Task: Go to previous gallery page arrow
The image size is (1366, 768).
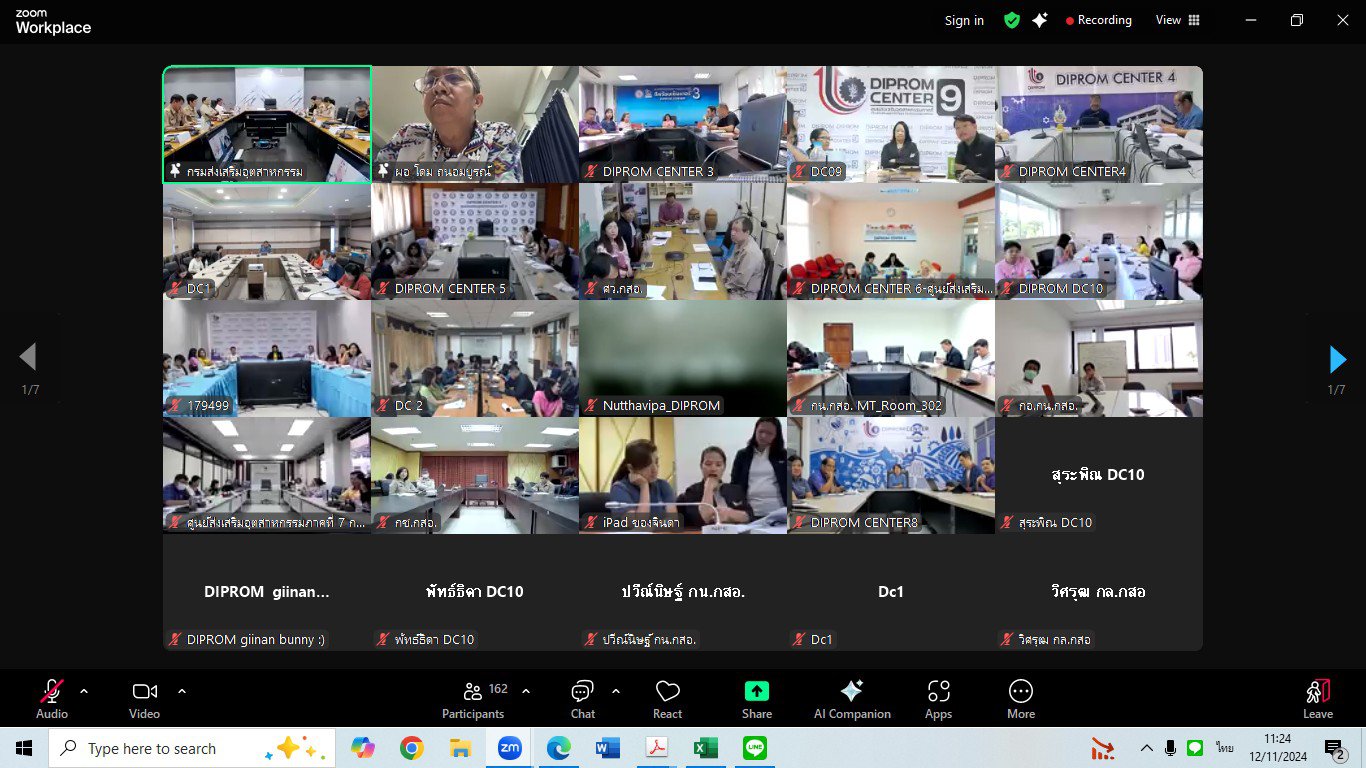Action: coord(28,357)
